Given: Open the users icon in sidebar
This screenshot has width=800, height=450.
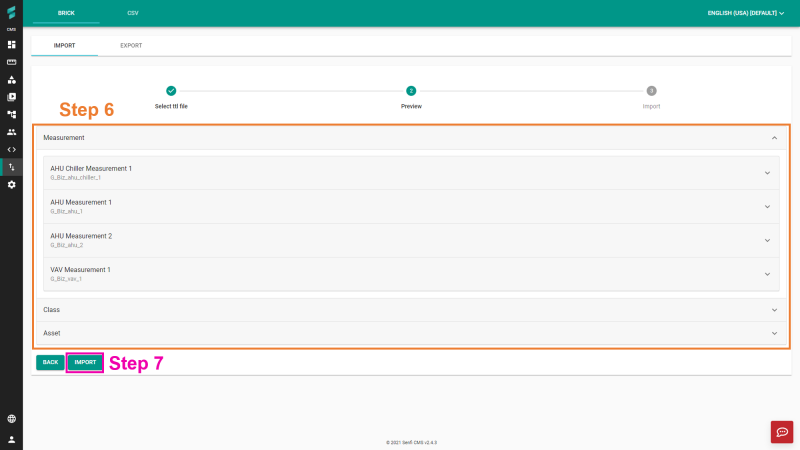Looking at the screenshot, I should (11, 132).
